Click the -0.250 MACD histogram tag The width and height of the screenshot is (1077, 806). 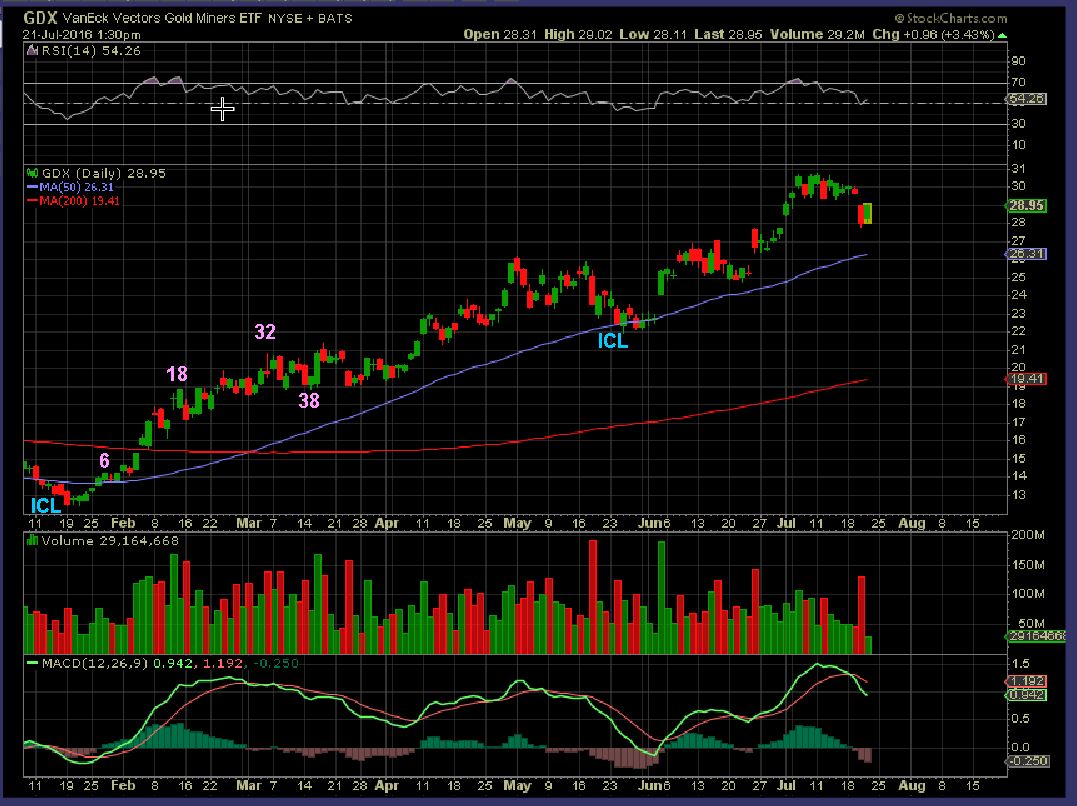1028,761
